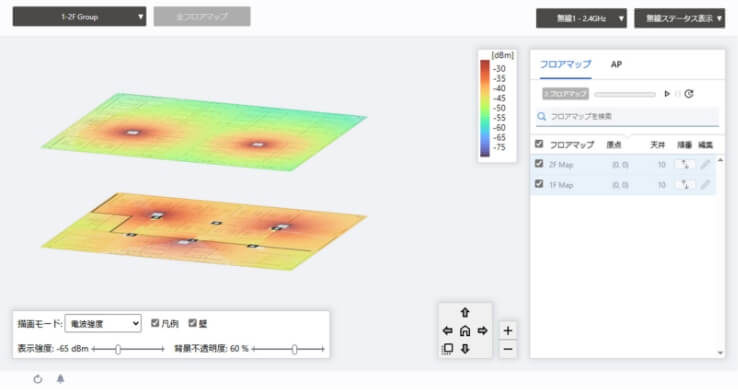Select the フロアマップ tab

[x=565, y=64]
